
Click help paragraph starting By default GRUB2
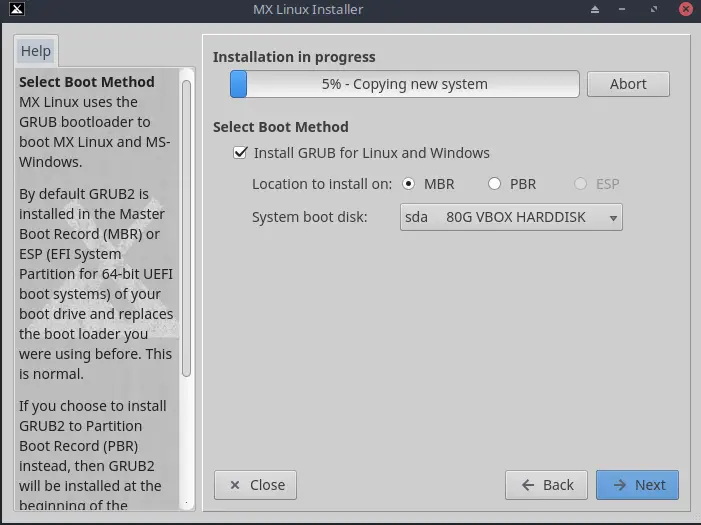coord(96,284)
